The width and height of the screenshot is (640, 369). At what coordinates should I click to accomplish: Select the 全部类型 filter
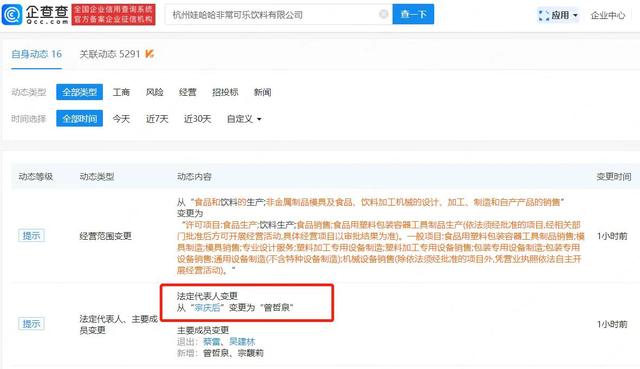79,92
